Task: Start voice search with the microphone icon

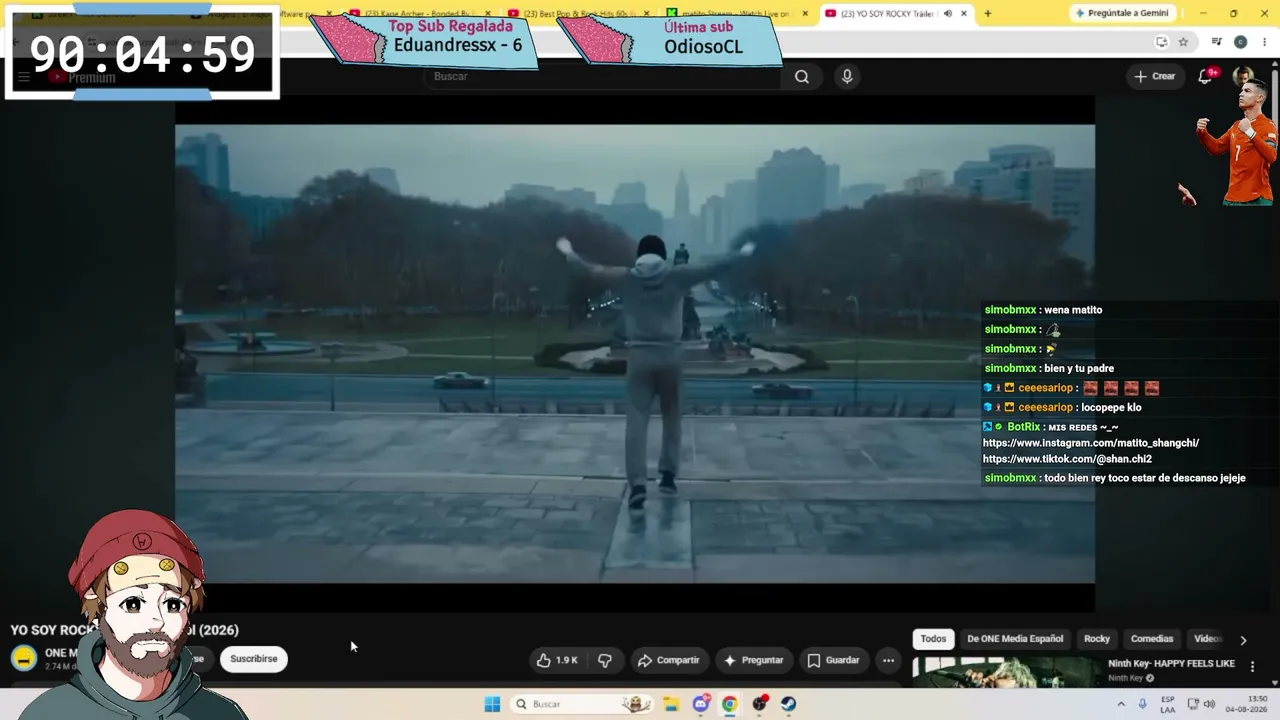Action: [x=847, y=77]
